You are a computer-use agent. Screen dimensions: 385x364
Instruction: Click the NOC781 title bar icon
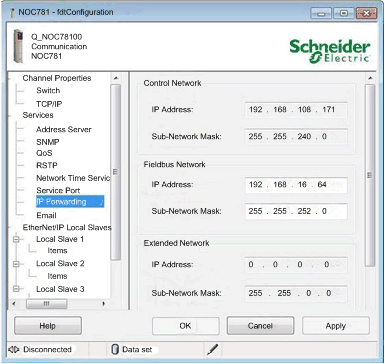12,12
